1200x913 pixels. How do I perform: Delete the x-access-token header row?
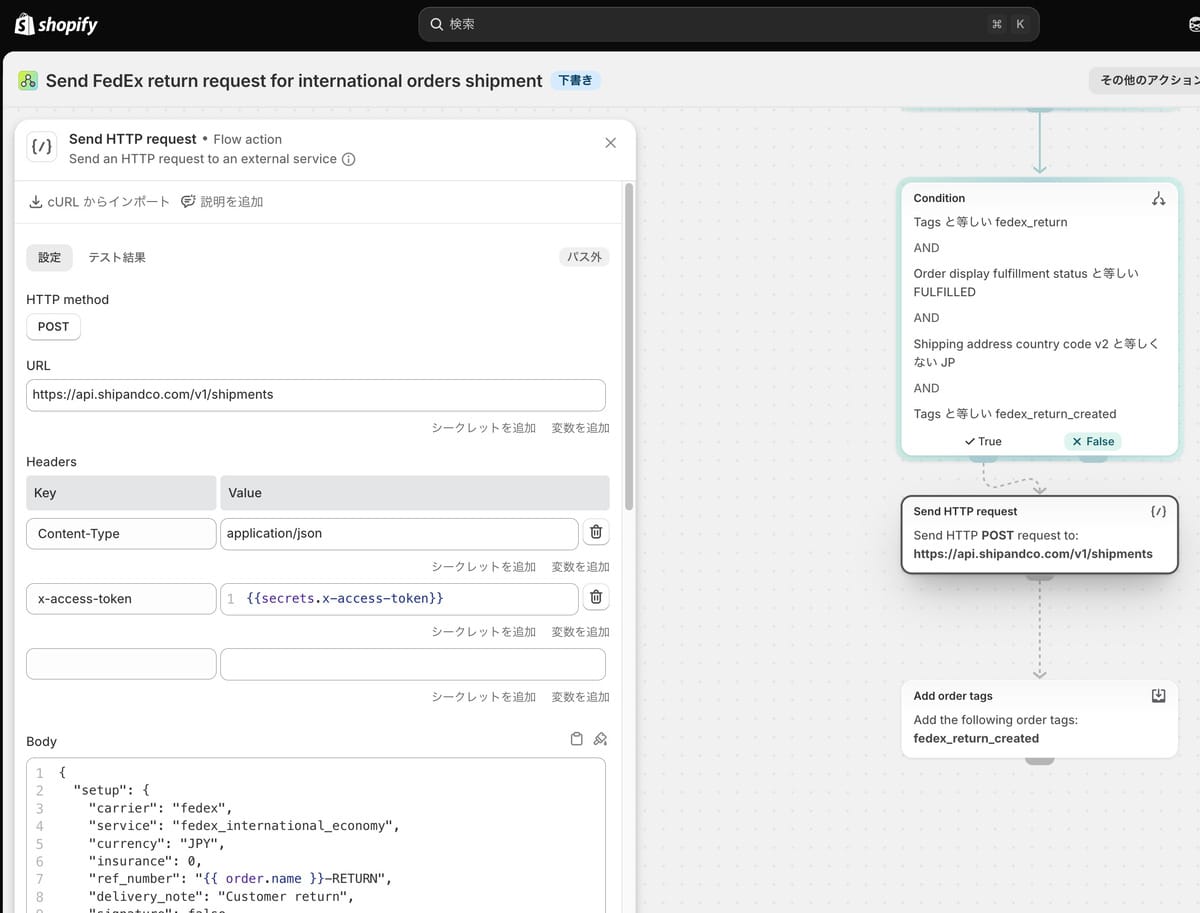click(596, 598)
